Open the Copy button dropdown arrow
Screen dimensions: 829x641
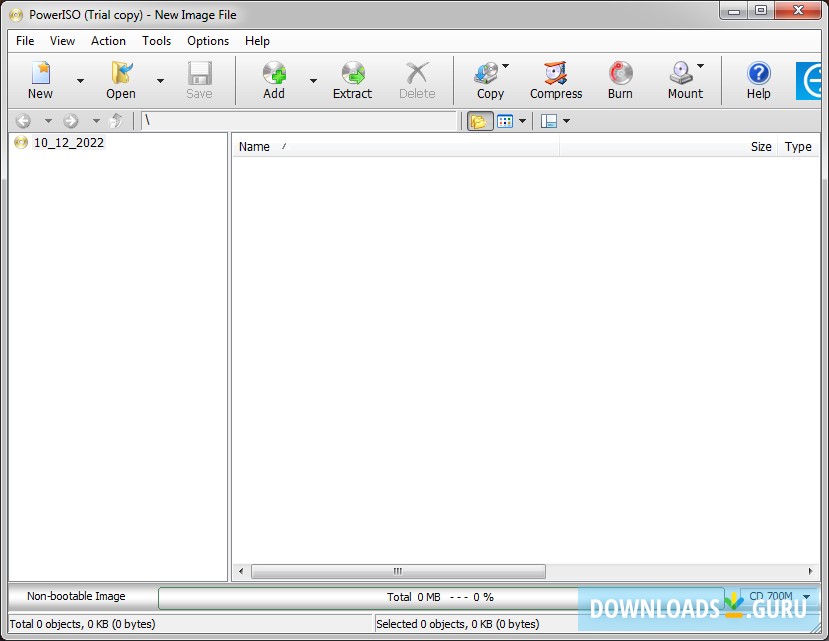[505, 66]
